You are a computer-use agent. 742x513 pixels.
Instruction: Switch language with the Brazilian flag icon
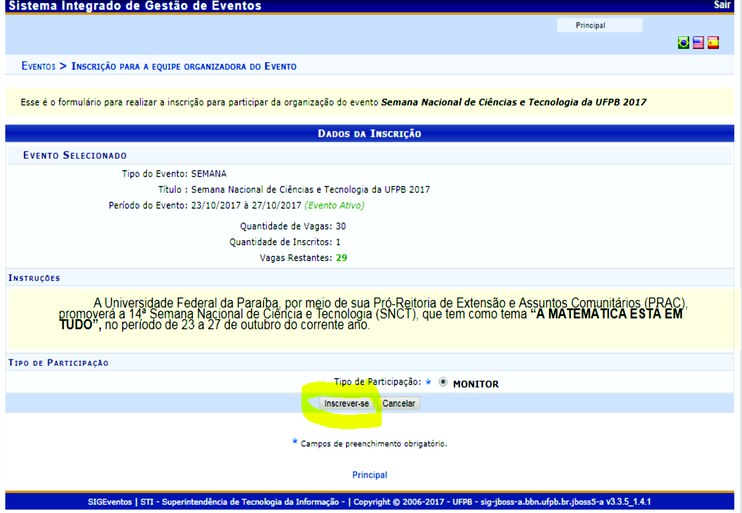[x=684, y=43]
